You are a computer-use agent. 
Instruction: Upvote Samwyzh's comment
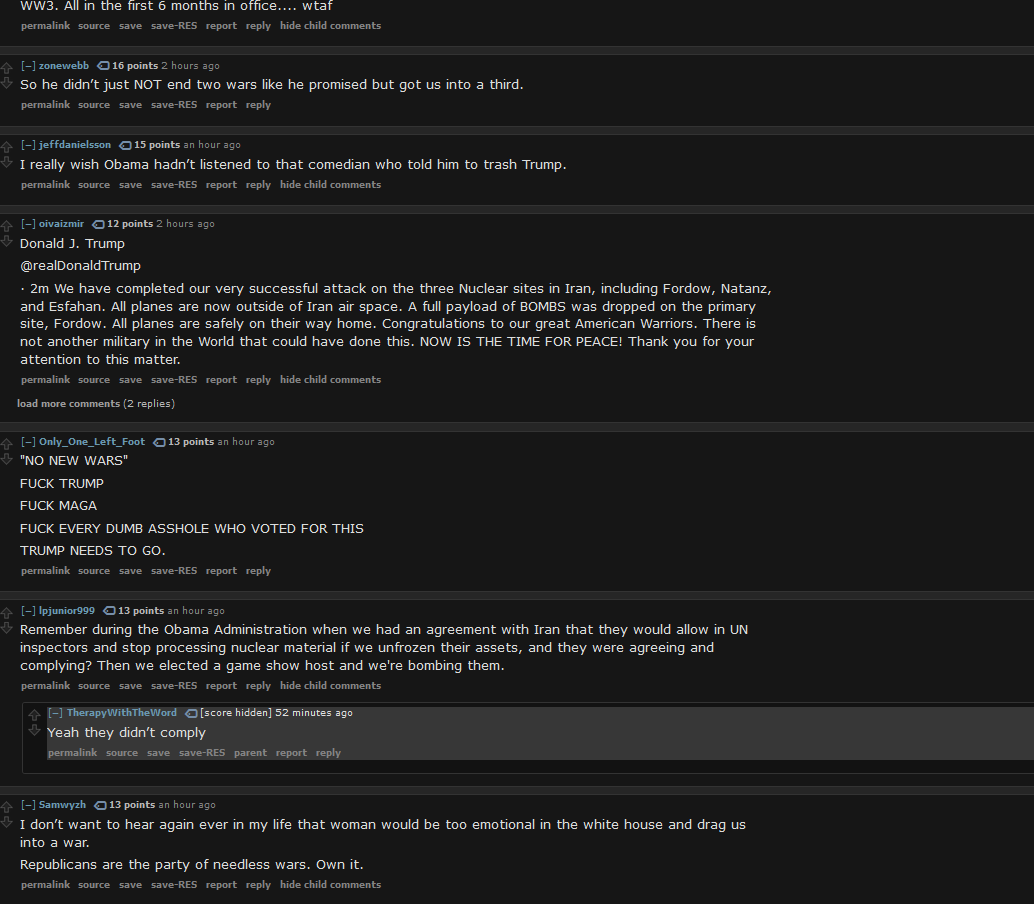[7, 806]
